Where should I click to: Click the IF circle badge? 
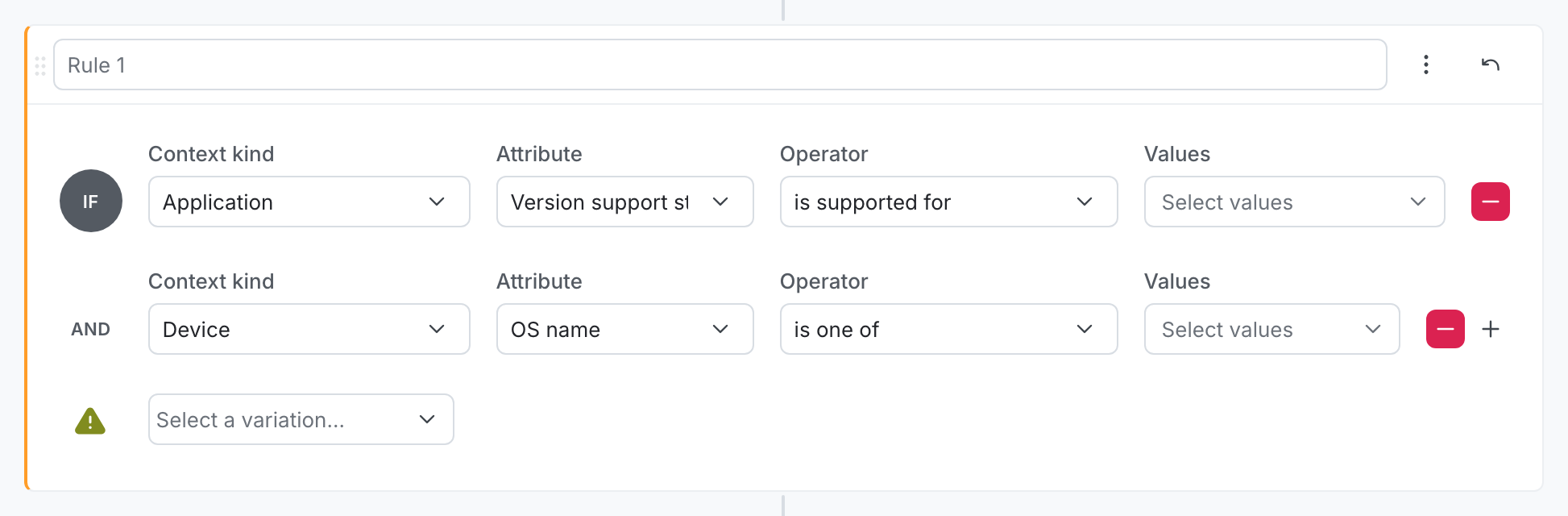point(91,201)
